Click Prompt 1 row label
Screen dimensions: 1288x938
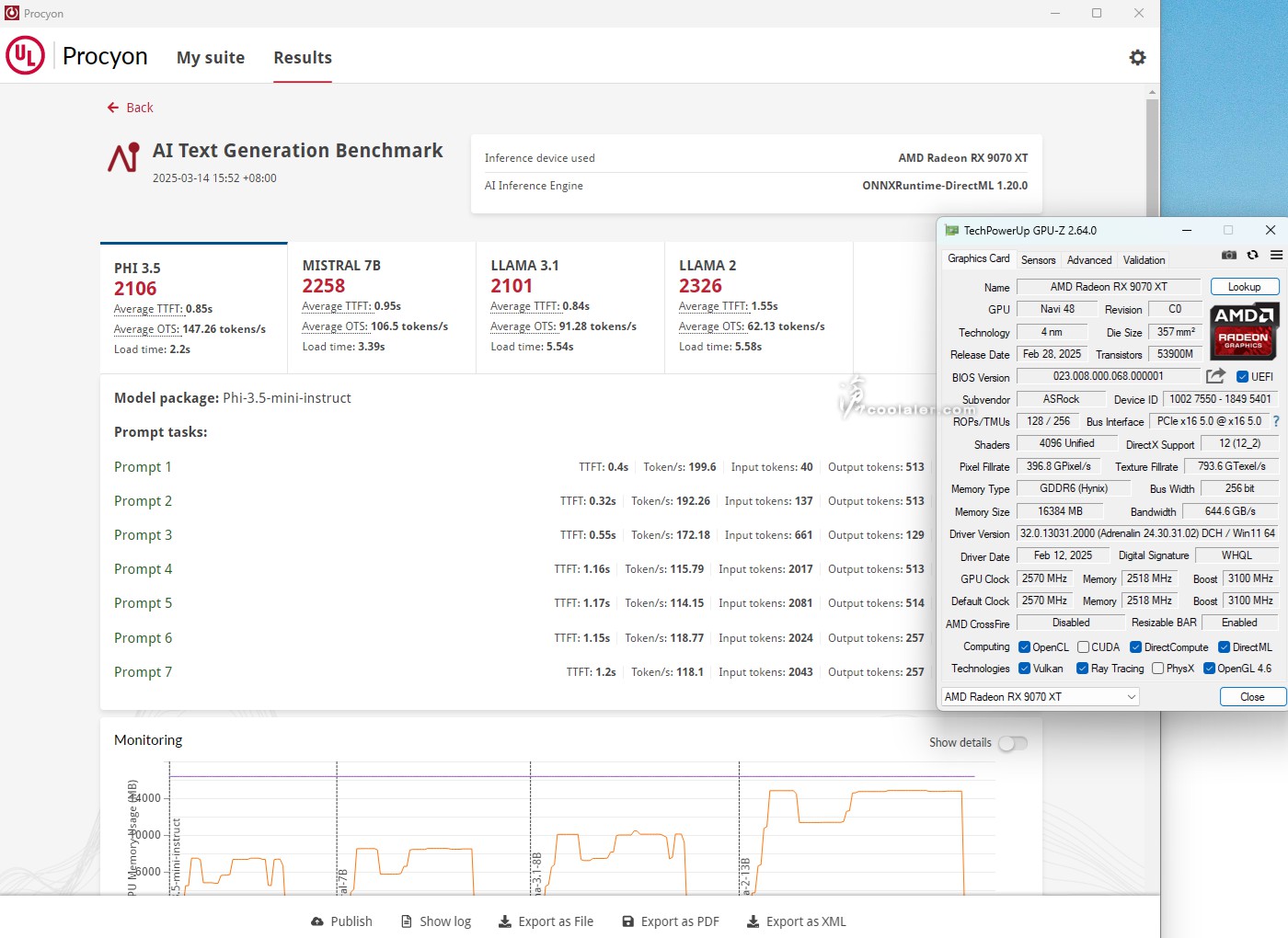click(143, 467)
